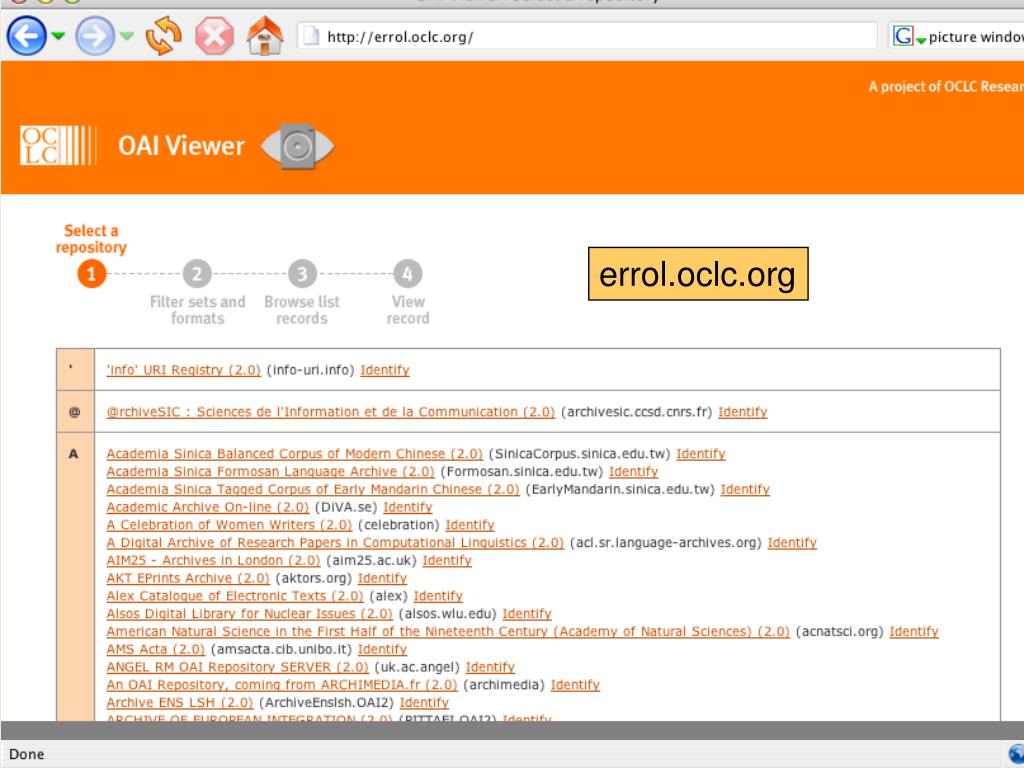The width and height of the screenshot is (1024, 768).
Task: Go to the Home page icon
Action: [x=265, y=35]
